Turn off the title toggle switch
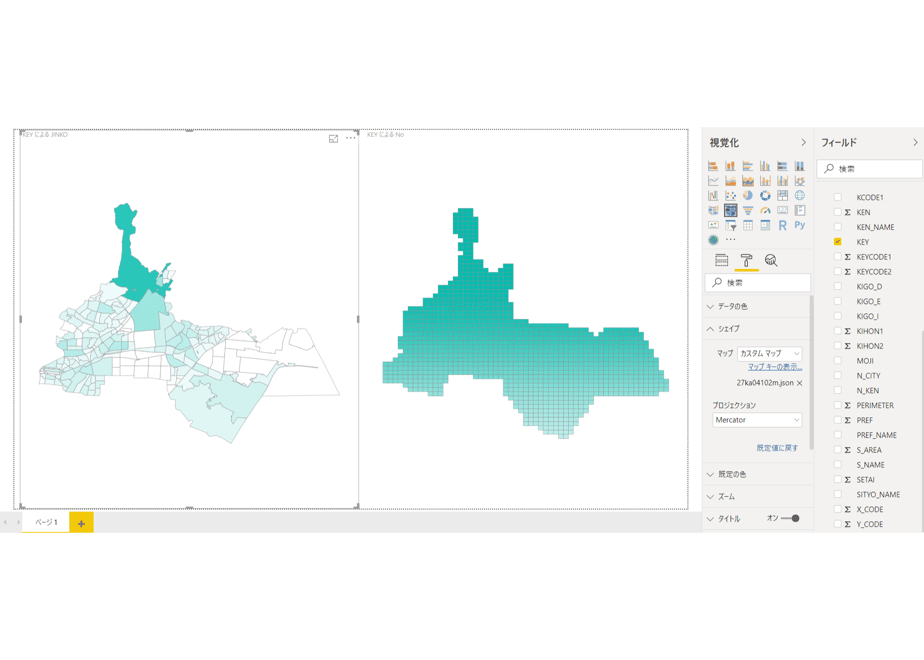Image resolution: width=924 pixels, height=660 pixels. coord(790,519)
